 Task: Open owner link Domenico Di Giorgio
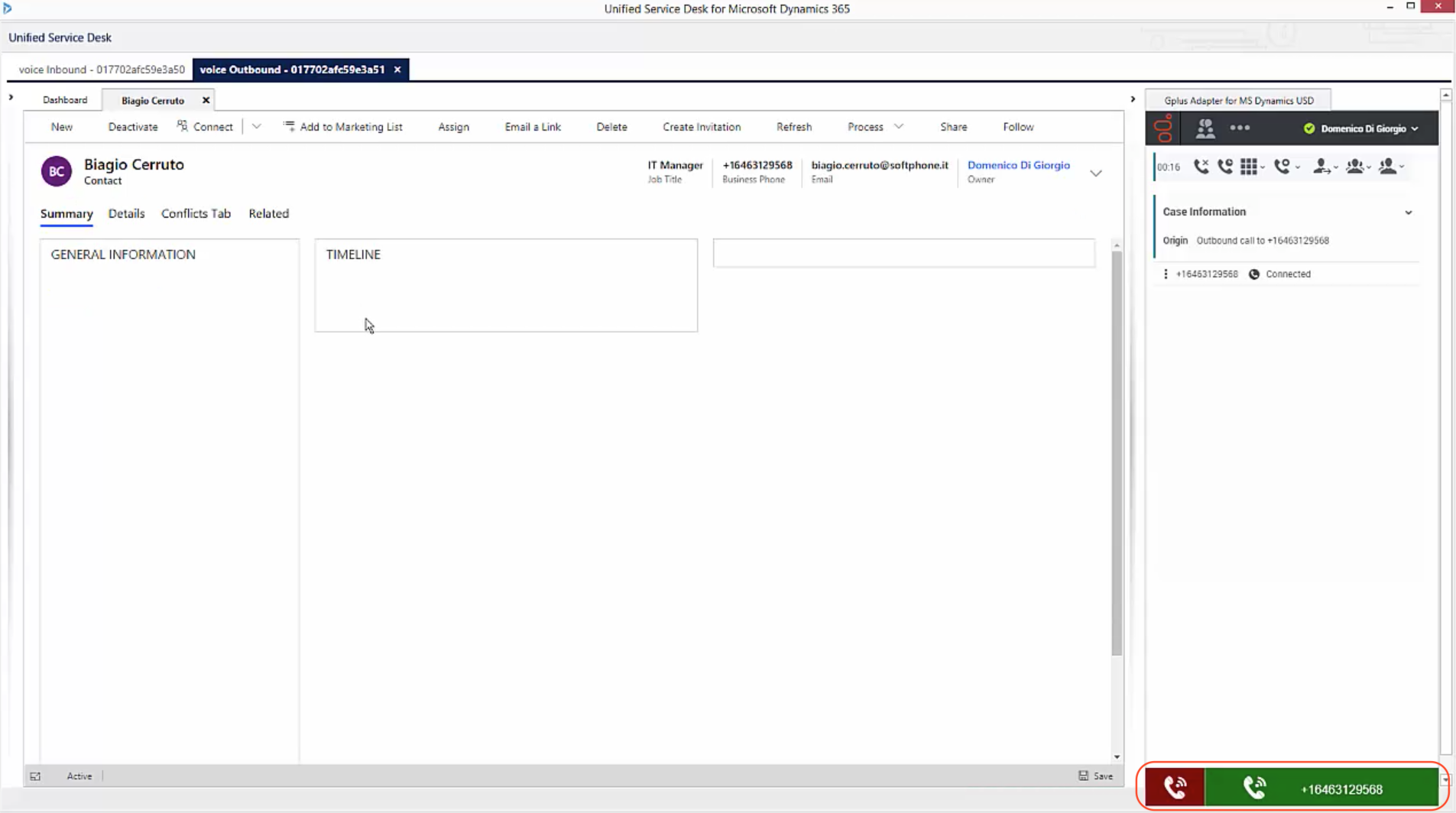[1018, 165]
